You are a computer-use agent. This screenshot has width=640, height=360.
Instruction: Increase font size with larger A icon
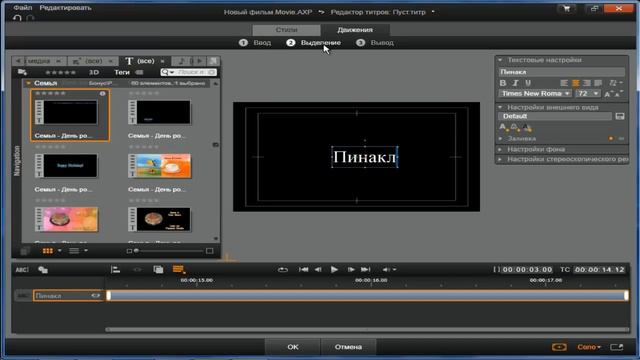pos(609,94)
